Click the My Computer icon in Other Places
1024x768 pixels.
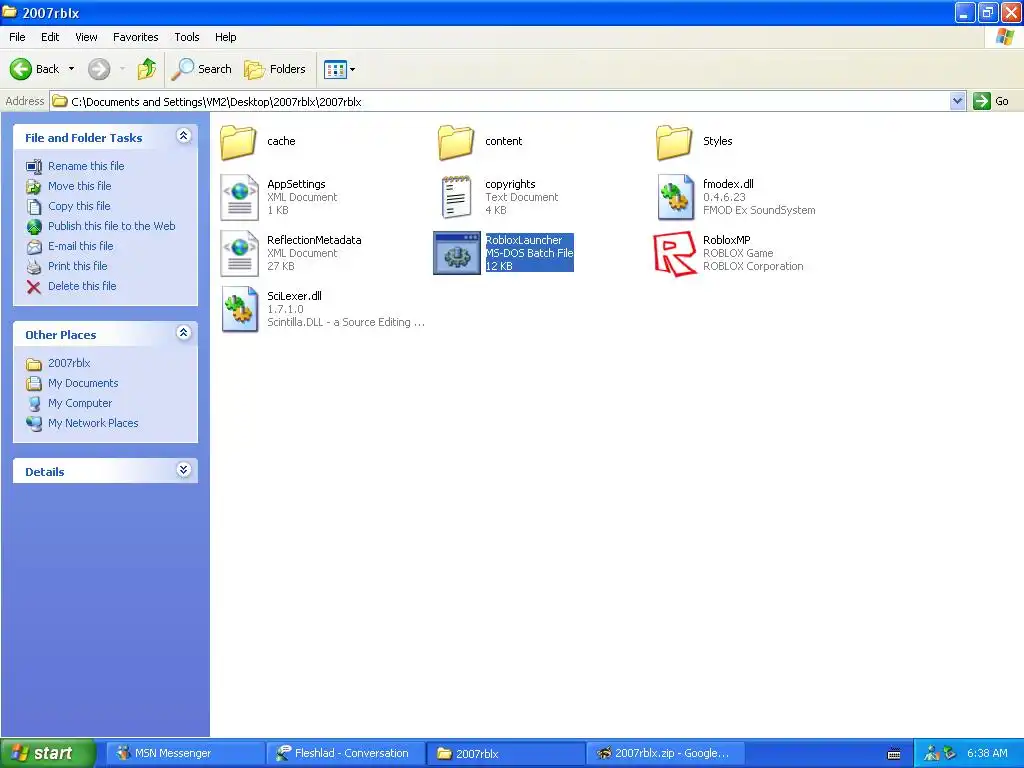click(x=34, y=404)
